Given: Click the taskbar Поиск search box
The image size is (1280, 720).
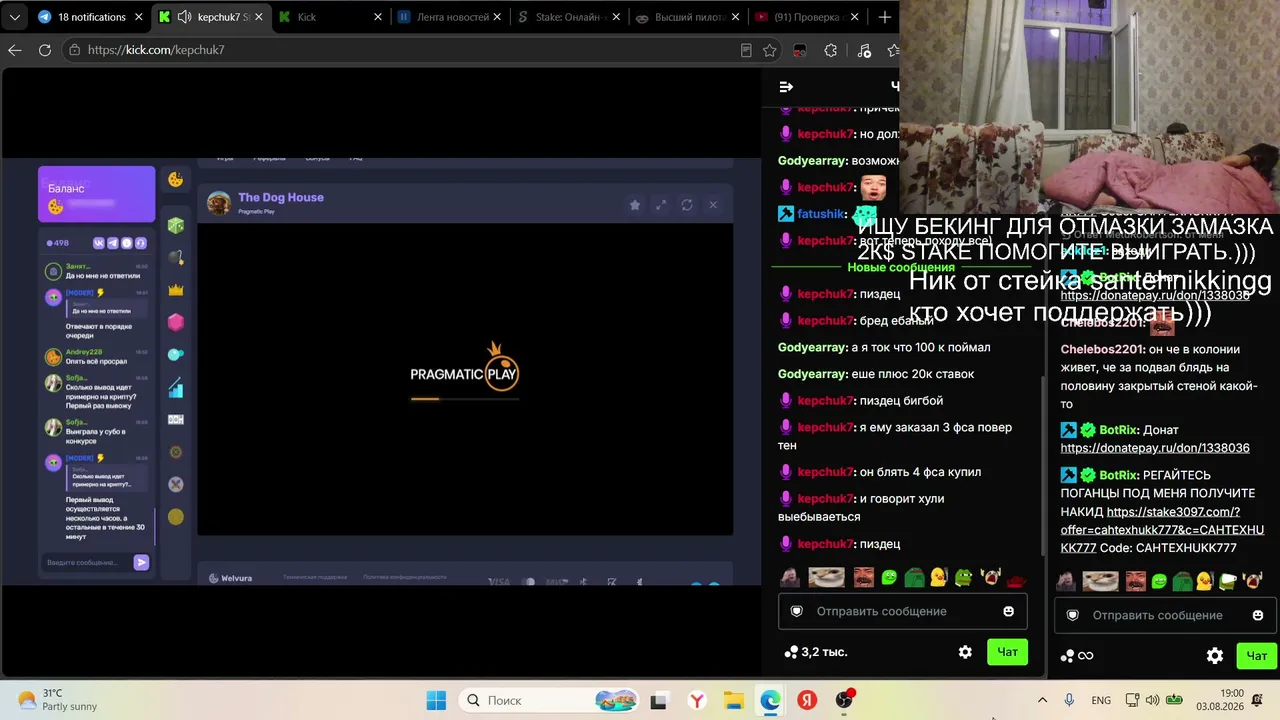Looking at the screenshot, I should 550,701.
